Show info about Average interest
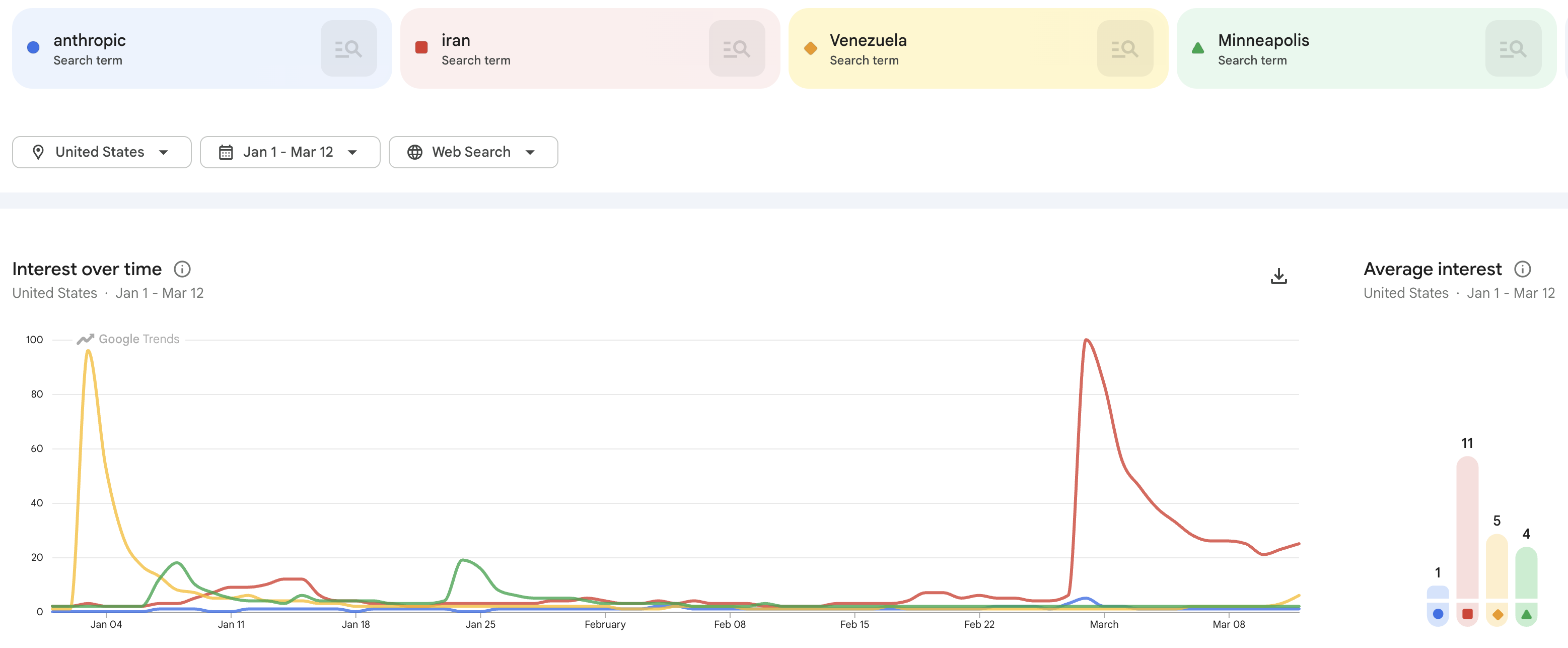Image resolution: width=1568 pixels, height=648 pixels. point(1522,269)
